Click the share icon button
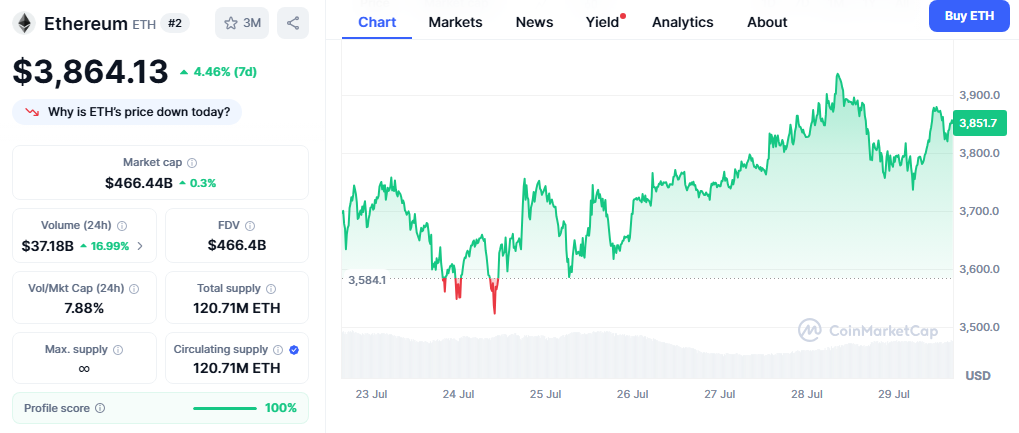Image resolution: width=1019 pixels, height=433 pixels. [292, 23]
